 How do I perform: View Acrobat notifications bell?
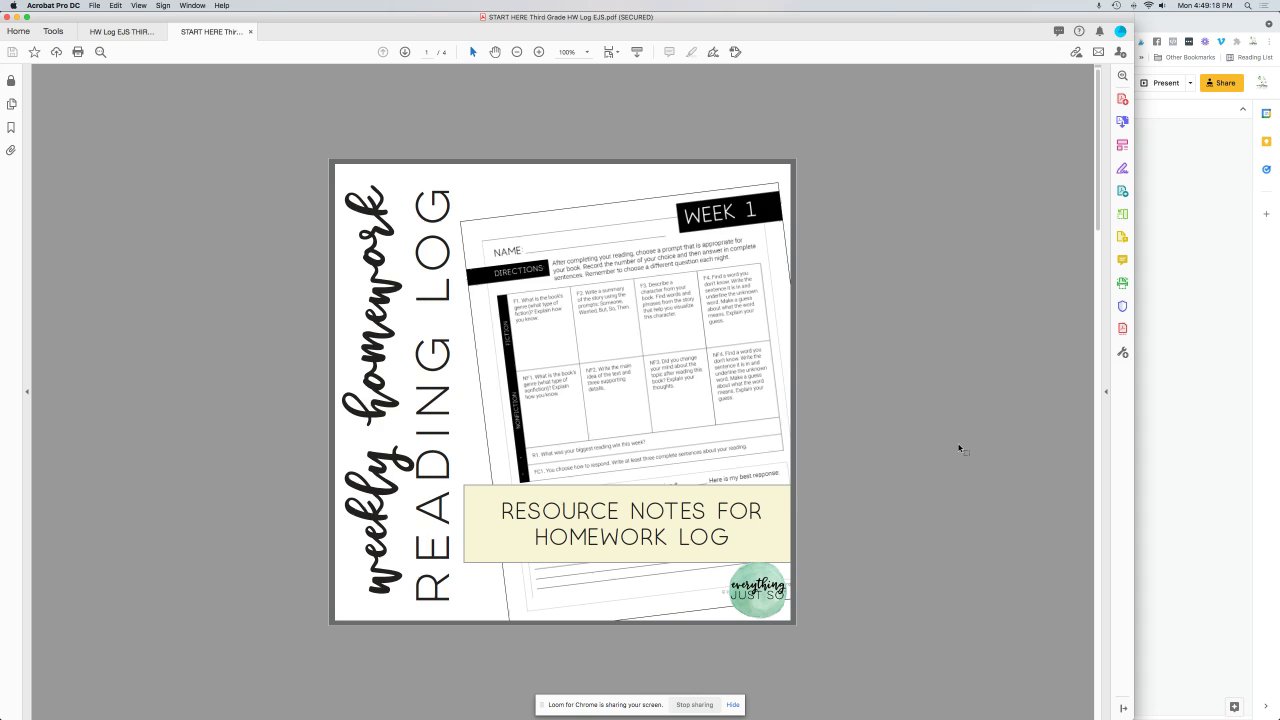(1100, 31)
